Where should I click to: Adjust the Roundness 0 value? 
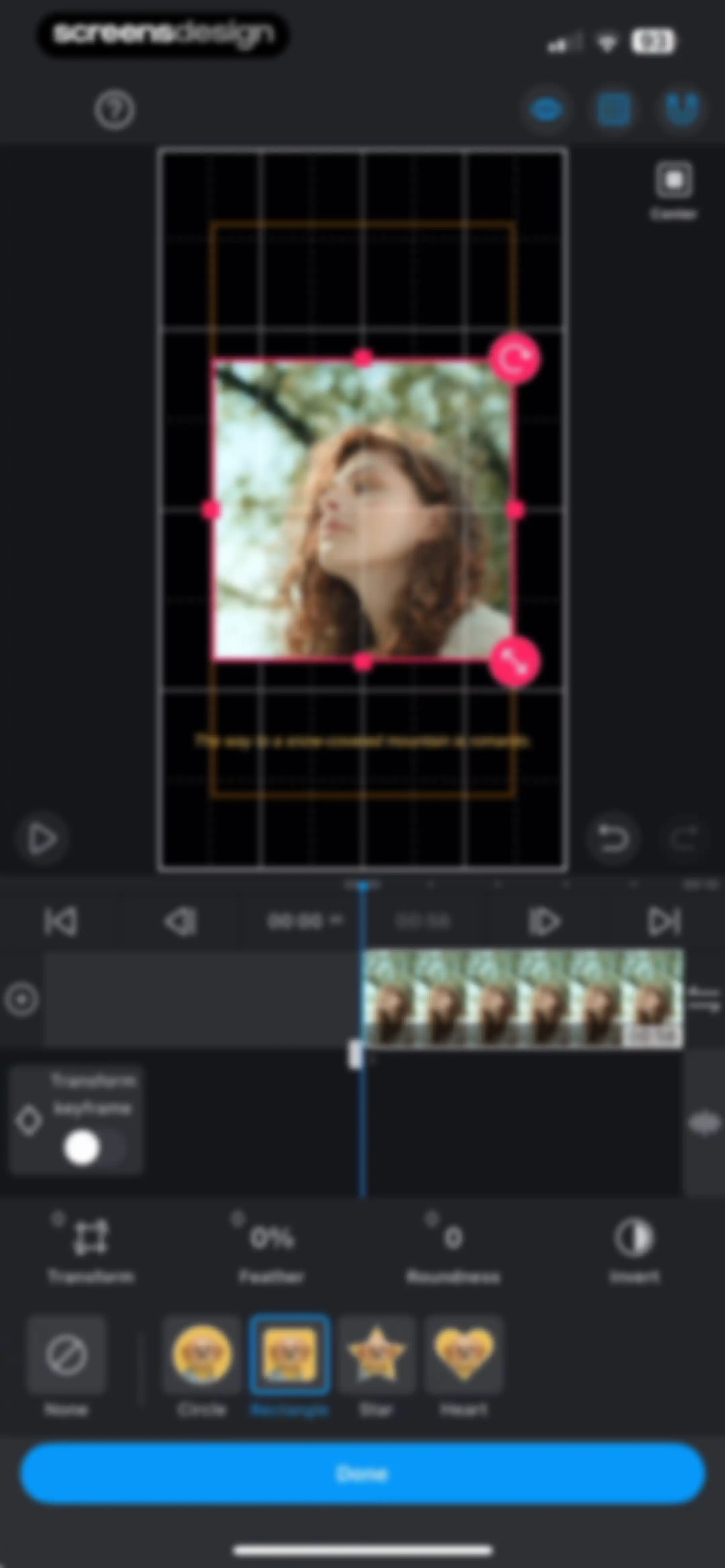[453, 1249]
